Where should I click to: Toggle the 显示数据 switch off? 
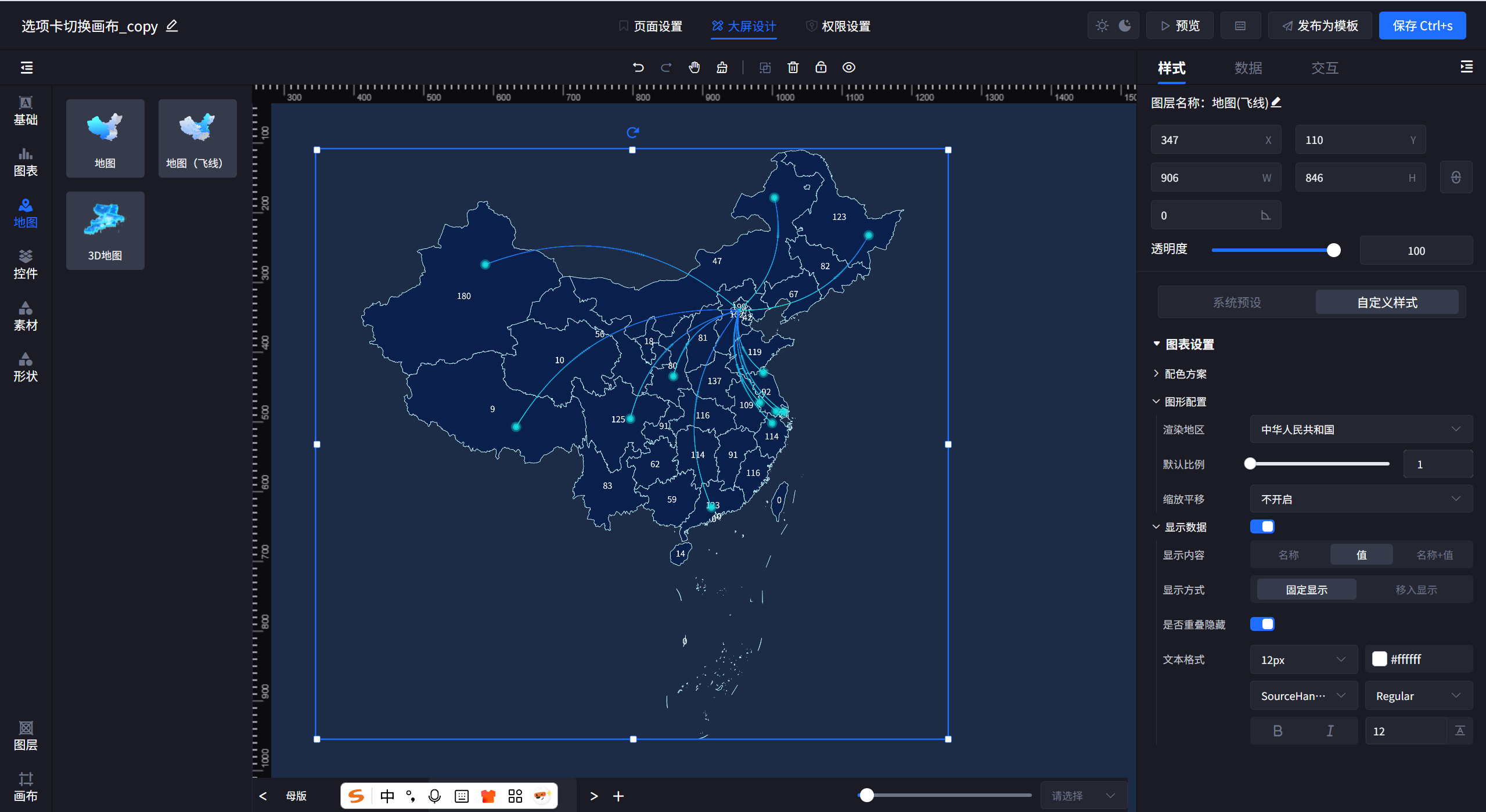click(1262, 526)
